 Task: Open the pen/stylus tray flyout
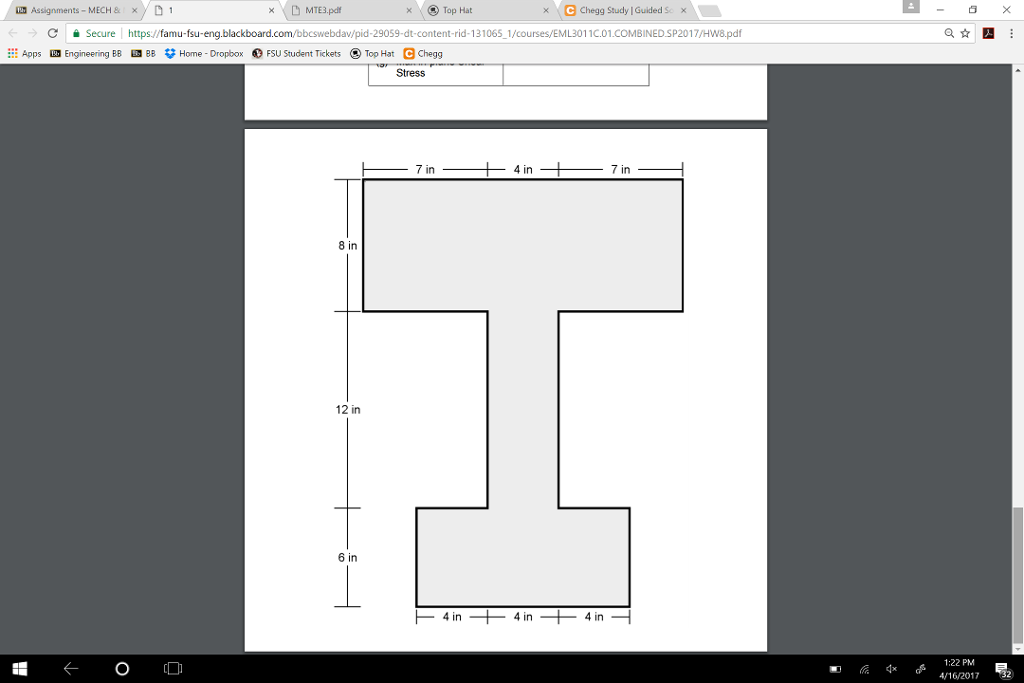click(919, 668)
